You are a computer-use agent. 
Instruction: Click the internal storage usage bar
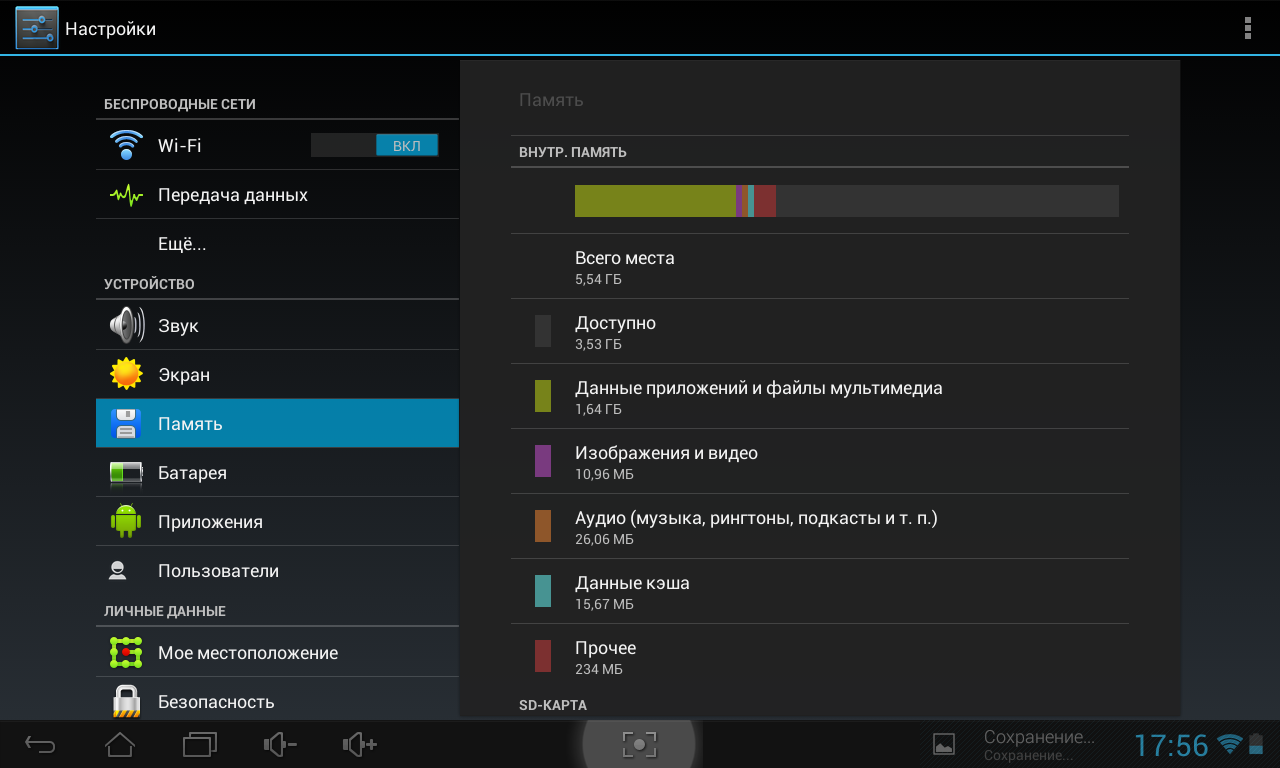847,201
